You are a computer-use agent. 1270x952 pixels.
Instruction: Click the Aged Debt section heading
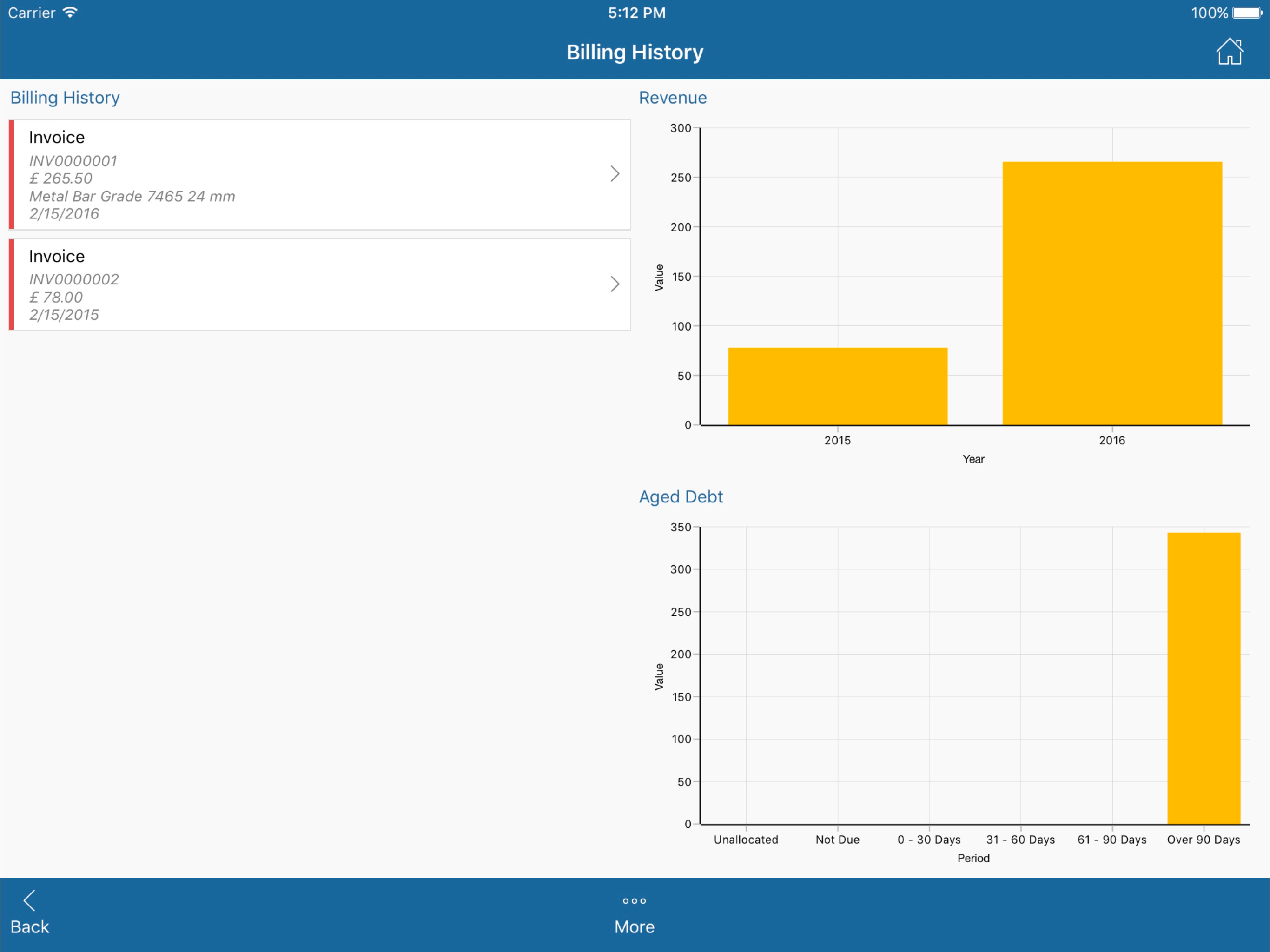pyautogui.click(x=681, y=496)
